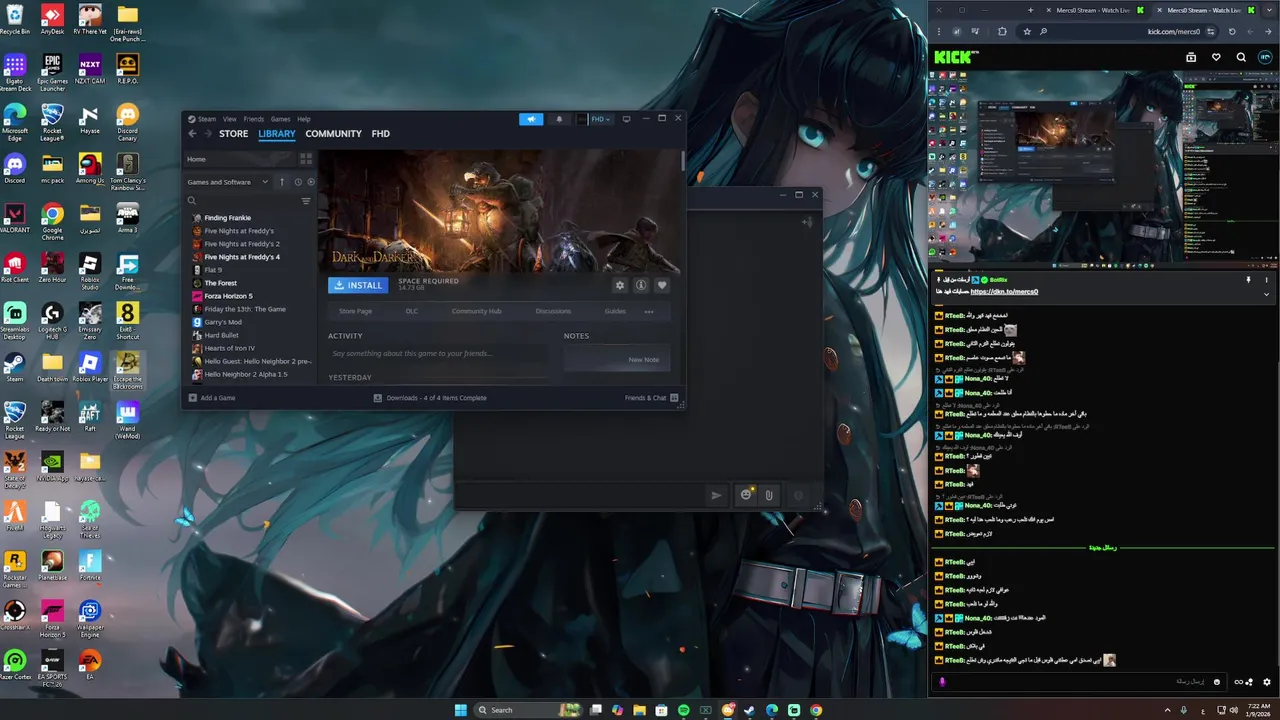Toggle the recent activity clock filter

point(297,182)
